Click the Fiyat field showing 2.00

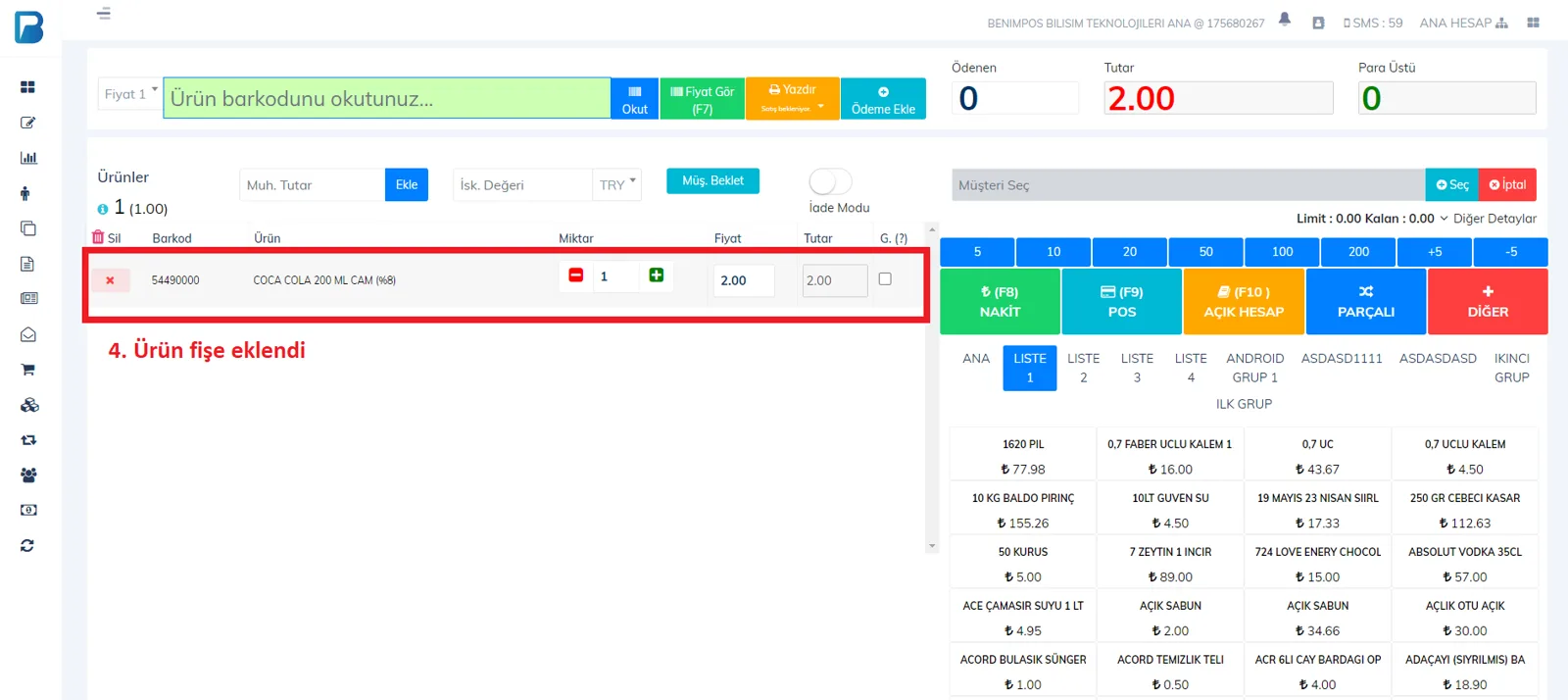click(x=744, y=280)
